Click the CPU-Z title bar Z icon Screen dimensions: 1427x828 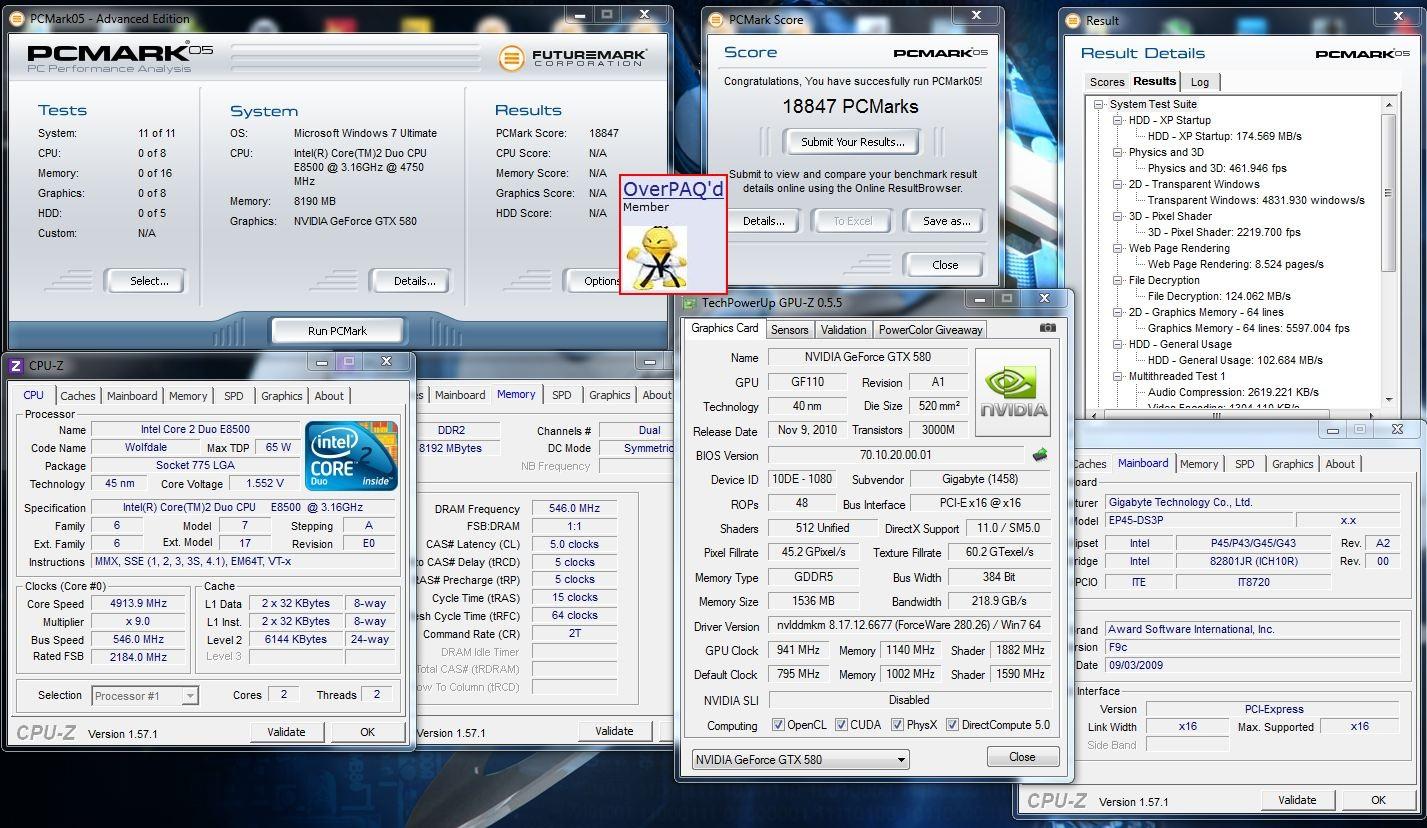pyautogui.click(x=17, y=366)
